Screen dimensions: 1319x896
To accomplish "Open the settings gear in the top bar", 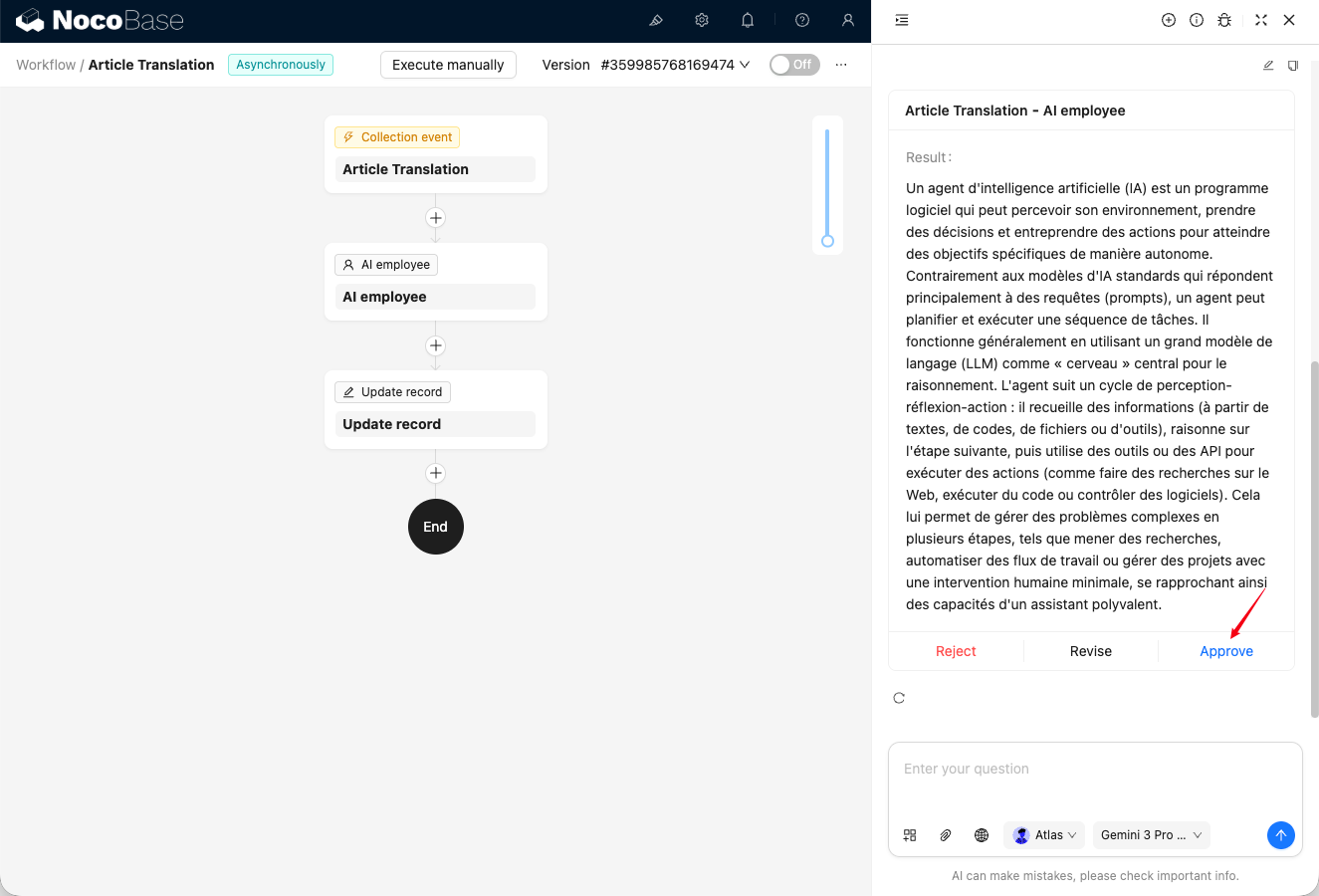I will [x=702, y=20].
